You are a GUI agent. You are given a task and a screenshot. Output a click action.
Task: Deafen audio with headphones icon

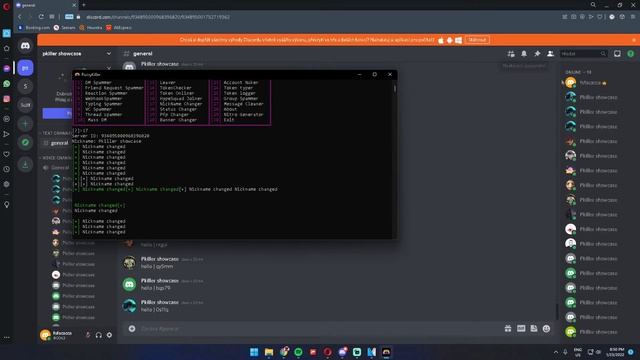click(99, 335)
